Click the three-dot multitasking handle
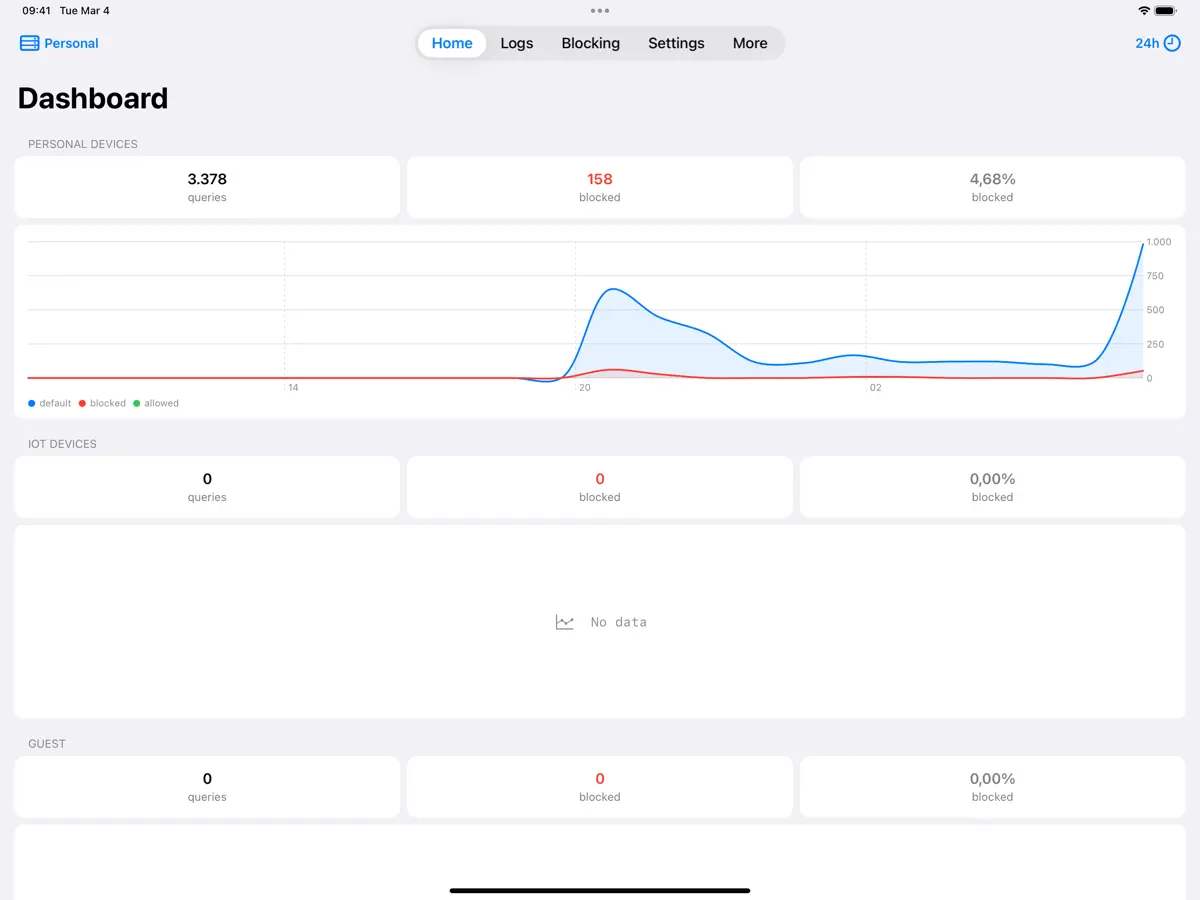Image resolution: width=1200 pixels, height=900 pixels. pyautogui.click(x=600, y=10)
